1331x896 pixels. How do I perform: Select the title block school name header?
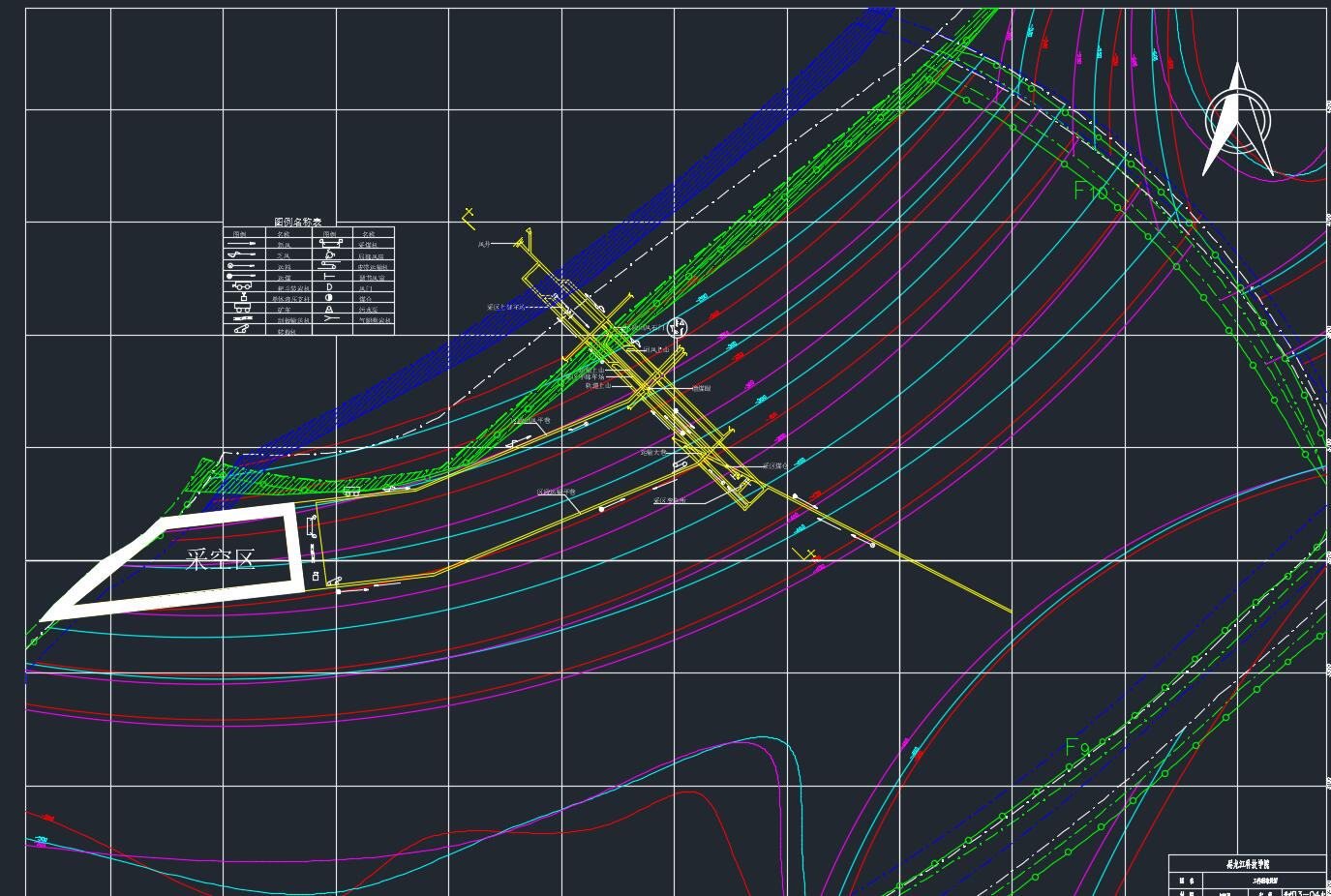tap(1248, 865)
